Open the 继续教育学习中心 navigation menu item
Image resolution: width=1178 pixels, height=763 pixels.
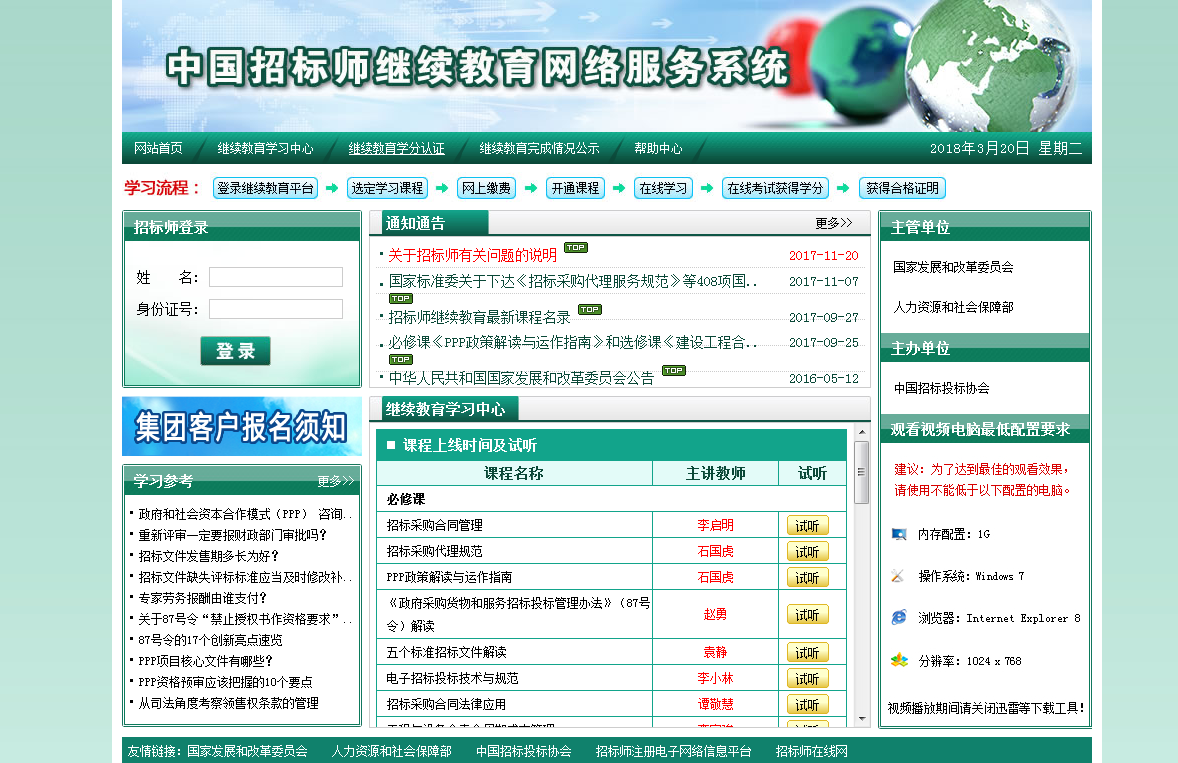pyautogui.click(x=265, y=148)
